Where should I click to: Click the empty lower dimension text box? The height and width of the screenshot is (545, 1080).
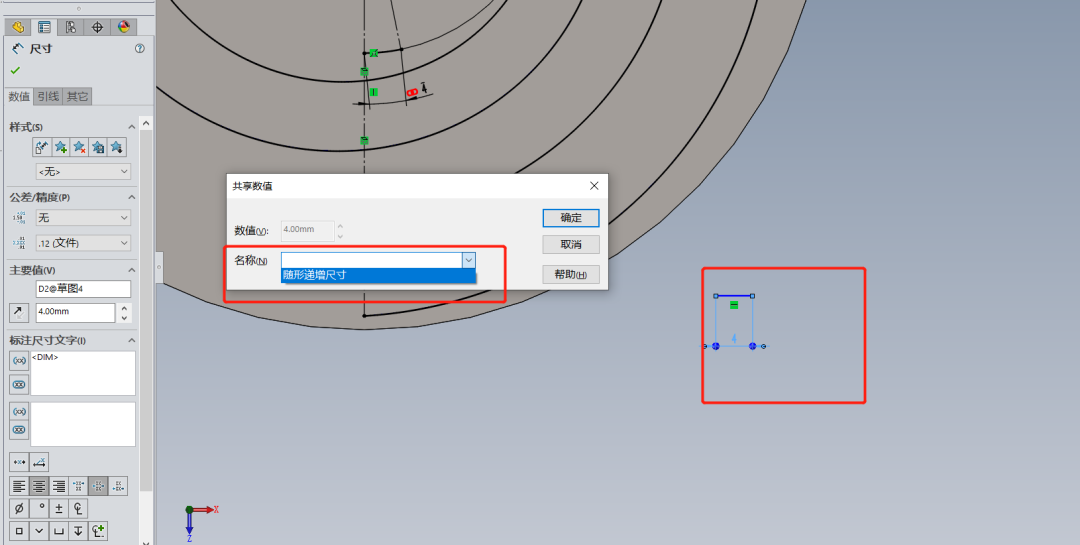pos(83,424)
